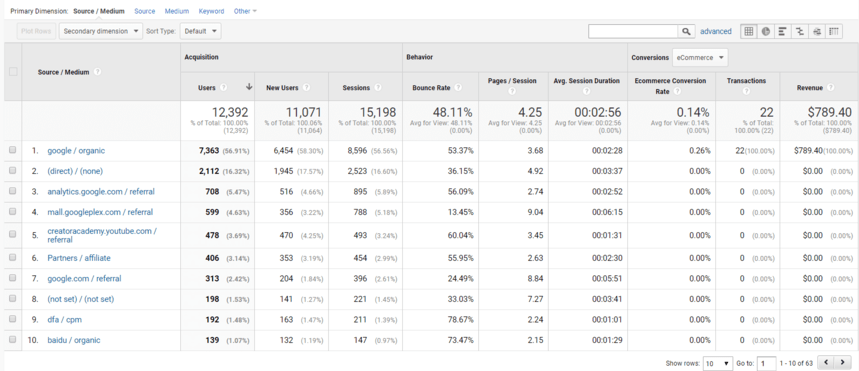Open help icon next to Revenue
This screenshot has width=859, height=371.
[x=831, y=87]
